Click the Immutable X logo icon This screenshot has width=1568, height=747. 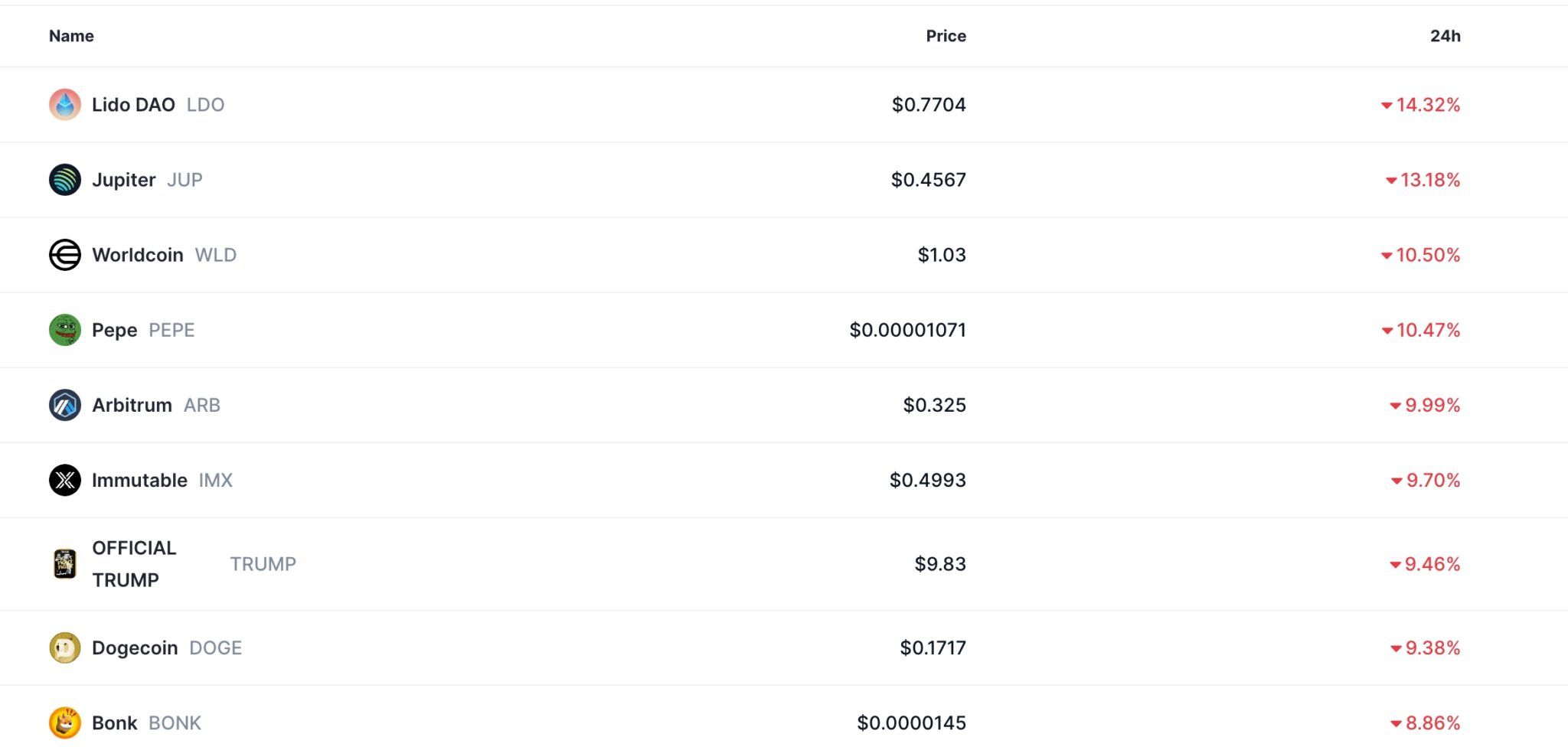pyautogui.click(x=65, y=480)
